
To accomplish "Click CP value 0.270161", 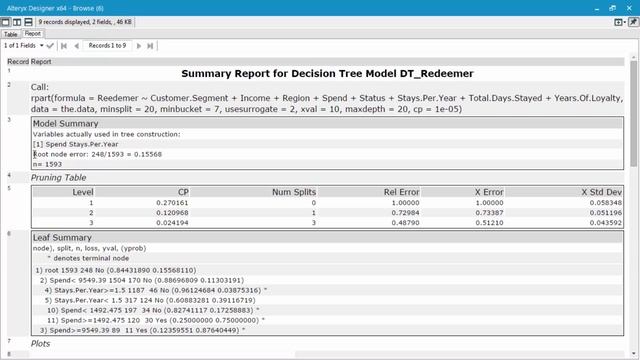I will 172,203.
